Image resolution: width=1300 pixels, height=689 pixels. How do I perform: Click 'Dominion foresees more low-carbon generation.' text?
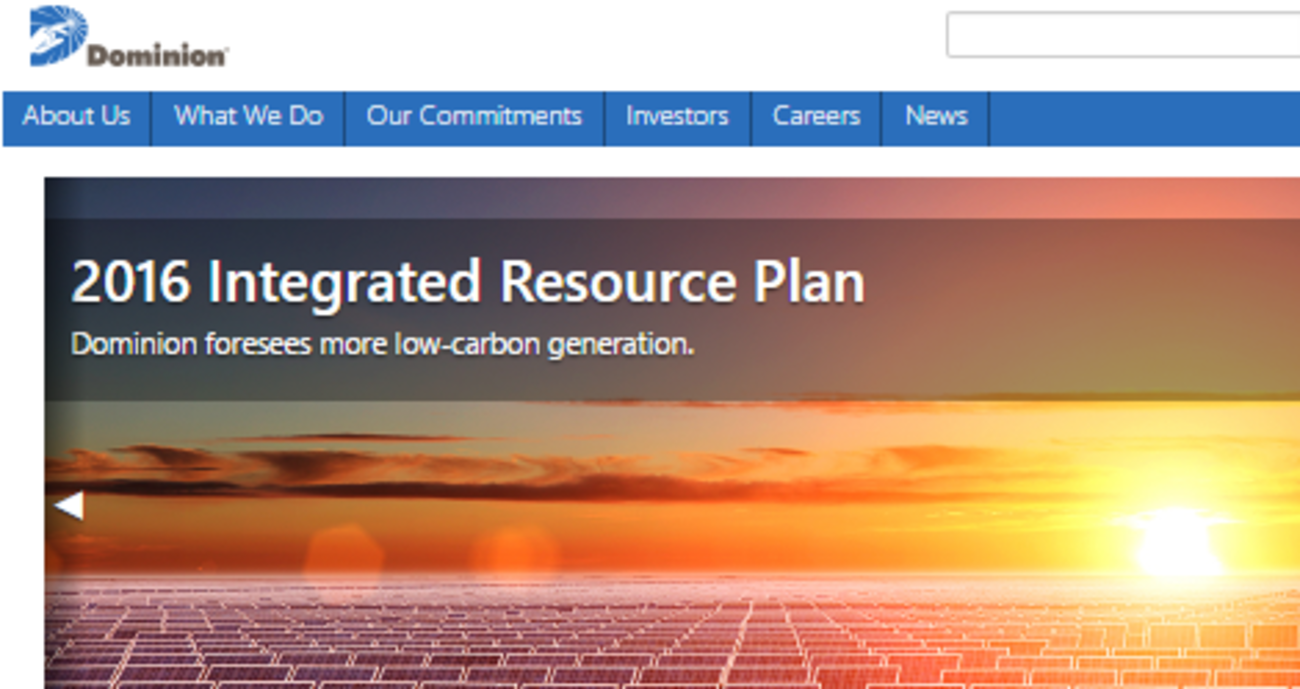(383, 345)
